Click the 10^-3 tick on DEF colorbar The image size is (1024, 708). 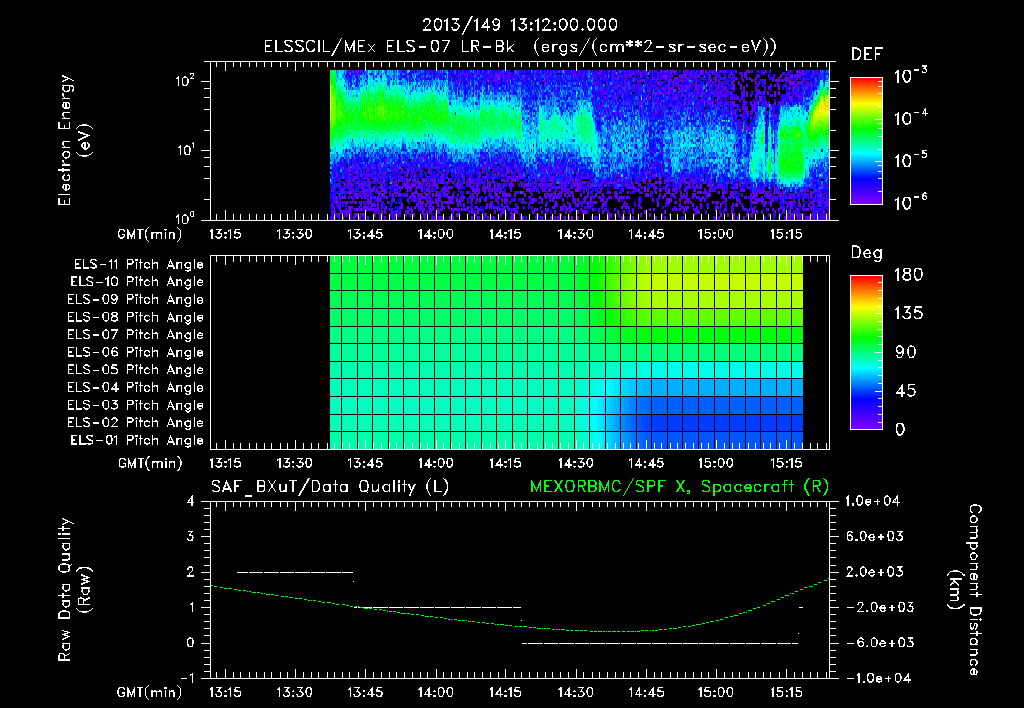click(x=910, y=76)
